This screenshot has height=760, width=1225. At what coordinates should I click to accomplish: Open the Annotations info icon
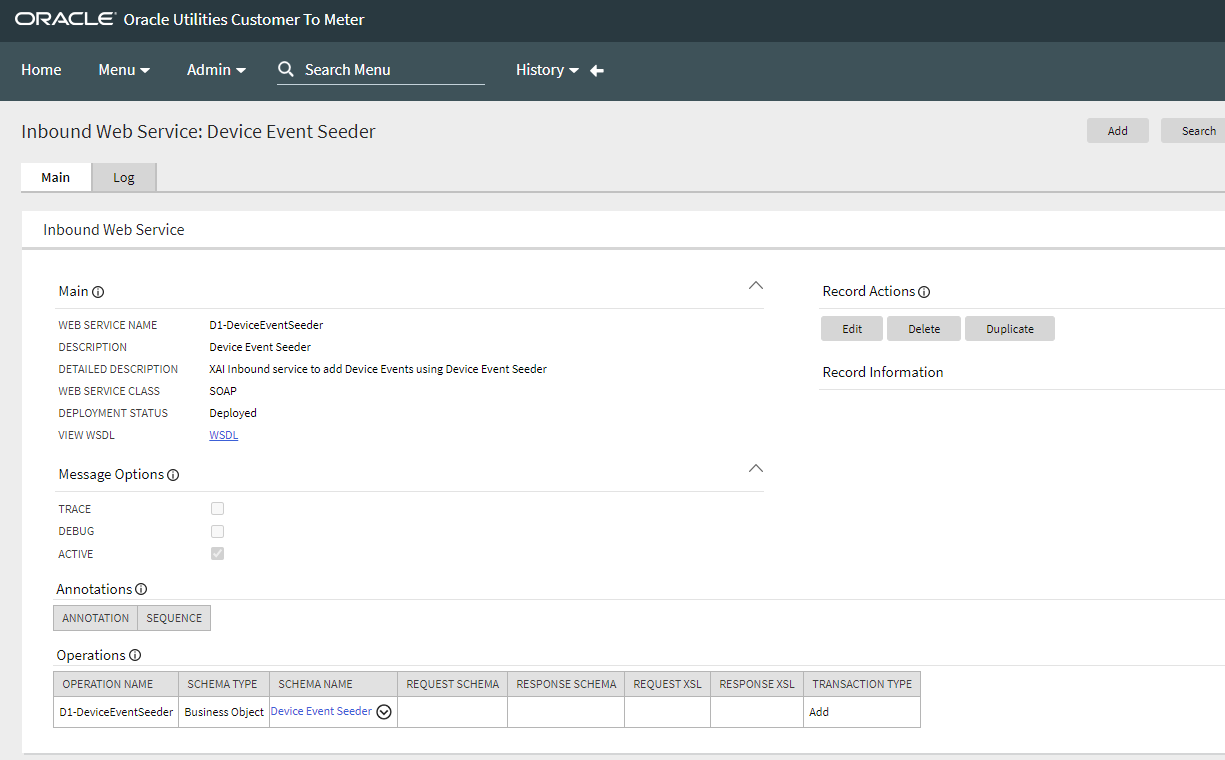(x=141, y=589)
